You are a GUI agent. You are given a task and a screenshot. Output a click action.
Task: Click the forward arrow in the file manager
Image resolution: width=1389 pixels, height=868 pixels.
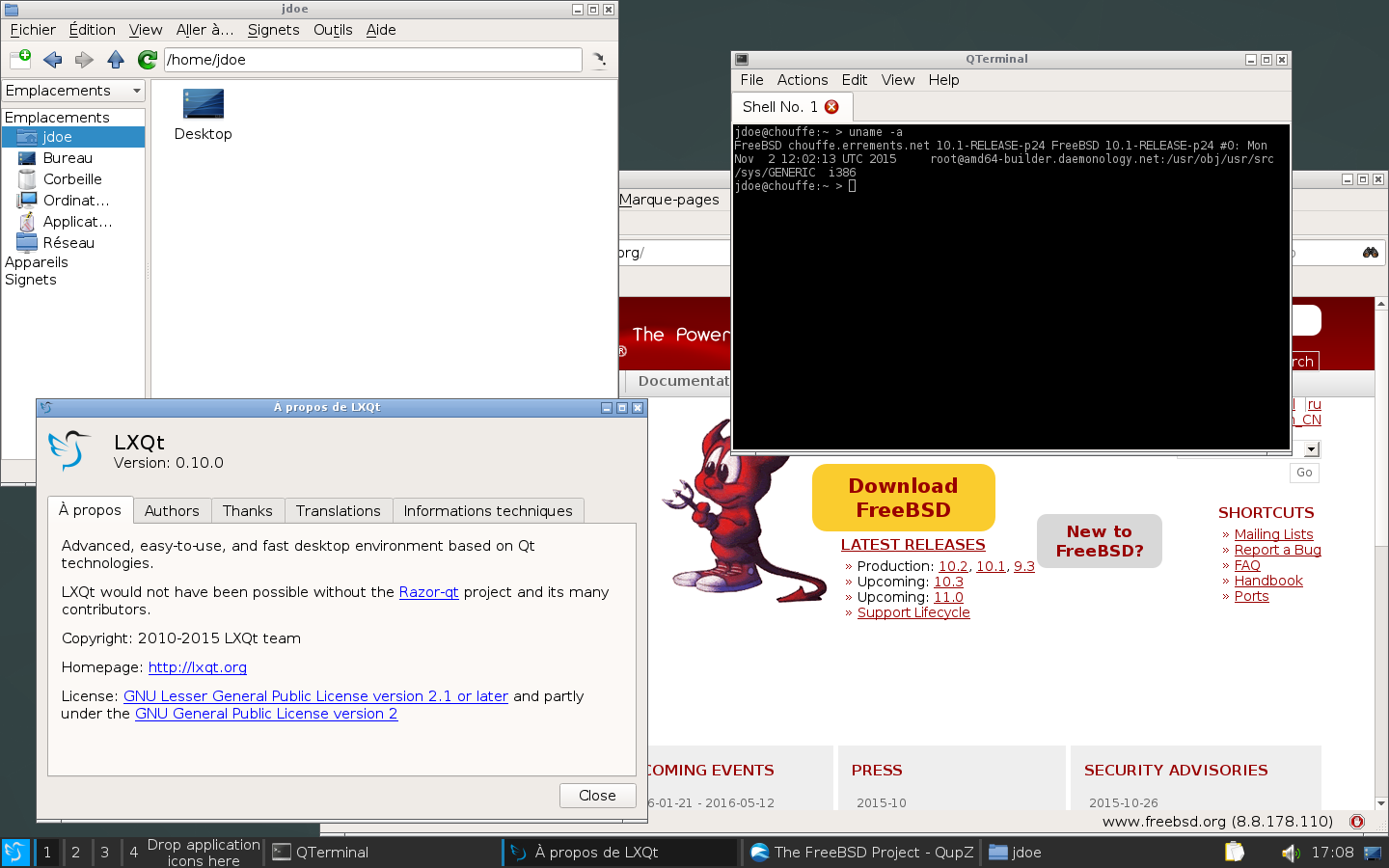[x=84, y=60]
